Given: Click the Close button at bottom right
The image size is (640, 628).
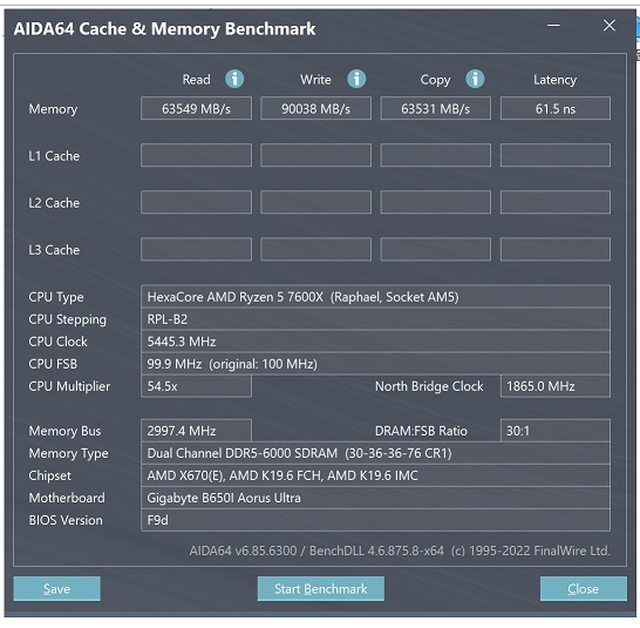Looking at the screenshot, I should click(582, 589).
